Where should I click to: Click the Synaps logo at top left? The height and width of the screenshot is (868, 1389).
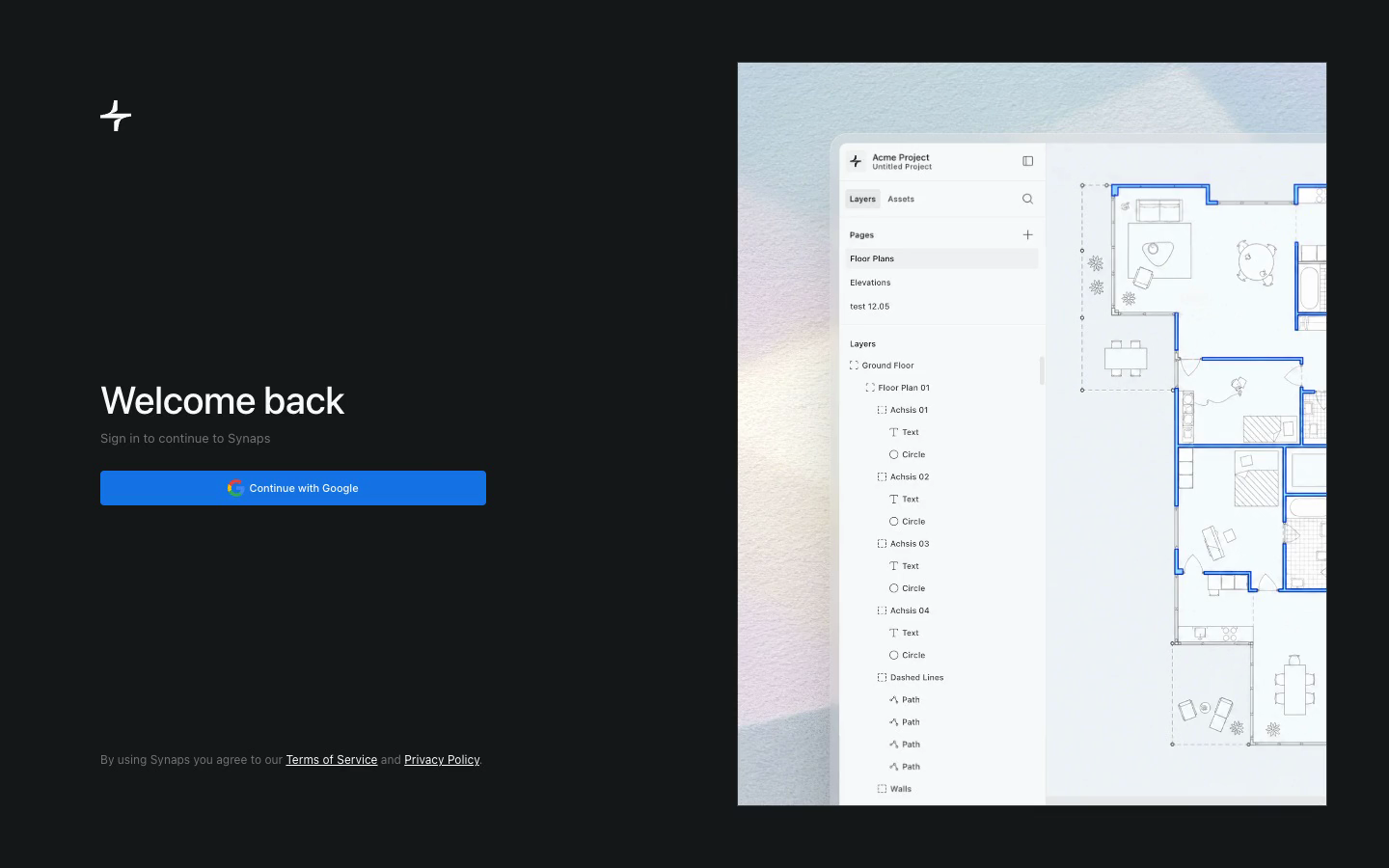point(116,116)
